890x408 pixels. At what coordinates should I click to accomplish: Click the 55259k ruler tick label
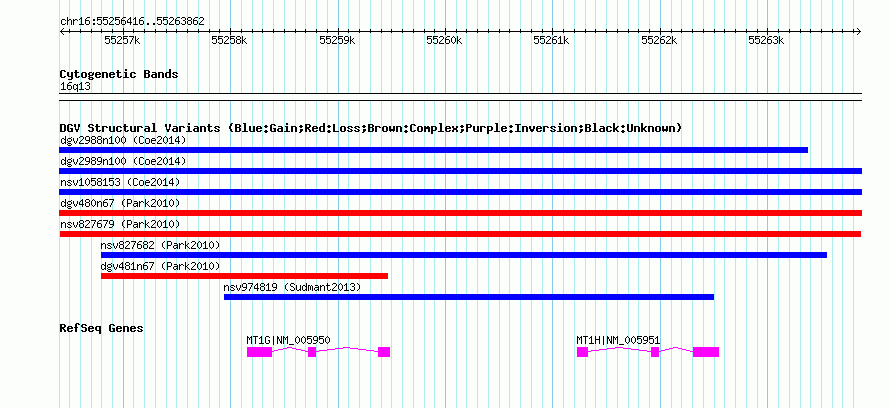(x=337, y=41)
